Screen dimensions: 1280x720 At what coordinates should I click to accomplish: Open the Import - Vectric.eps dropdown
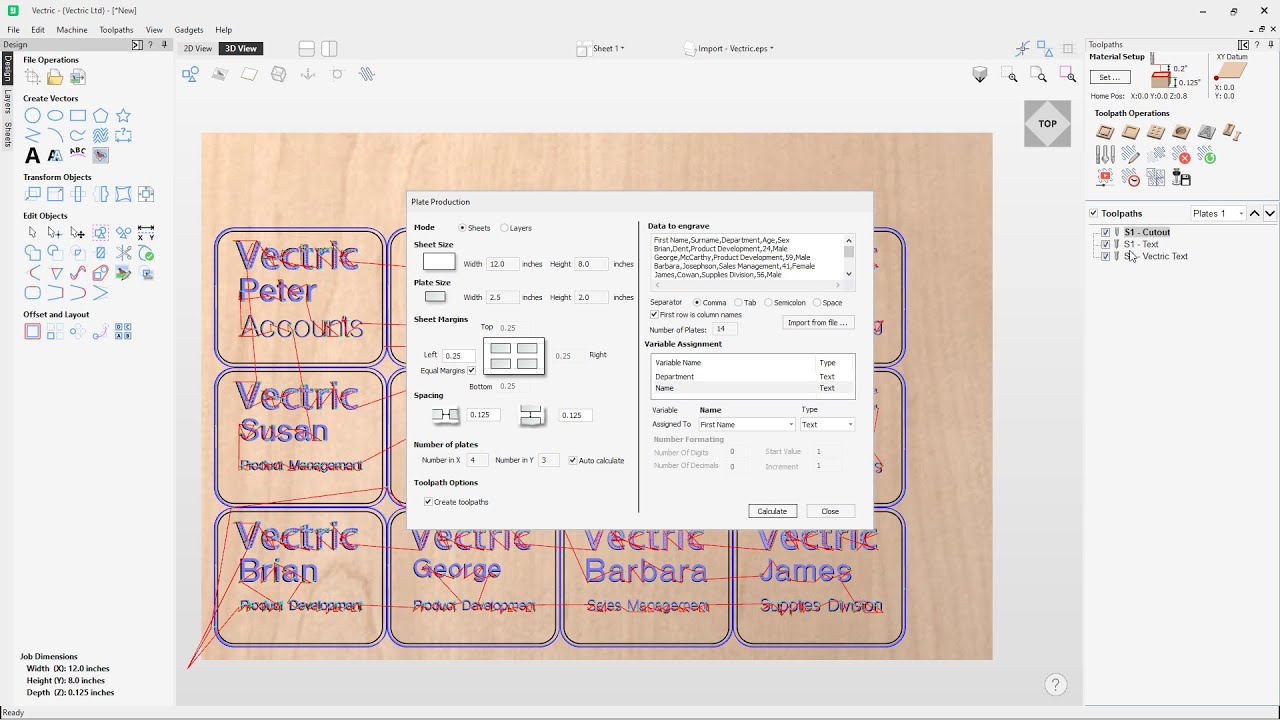tap(729, 48)
